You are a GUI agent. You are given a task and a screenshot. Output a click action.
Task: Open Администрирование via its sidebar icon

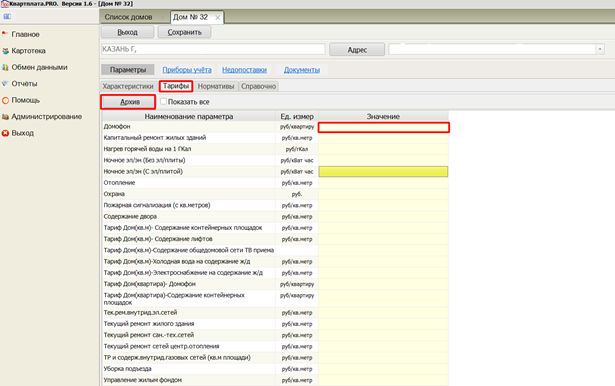[5, 117]
